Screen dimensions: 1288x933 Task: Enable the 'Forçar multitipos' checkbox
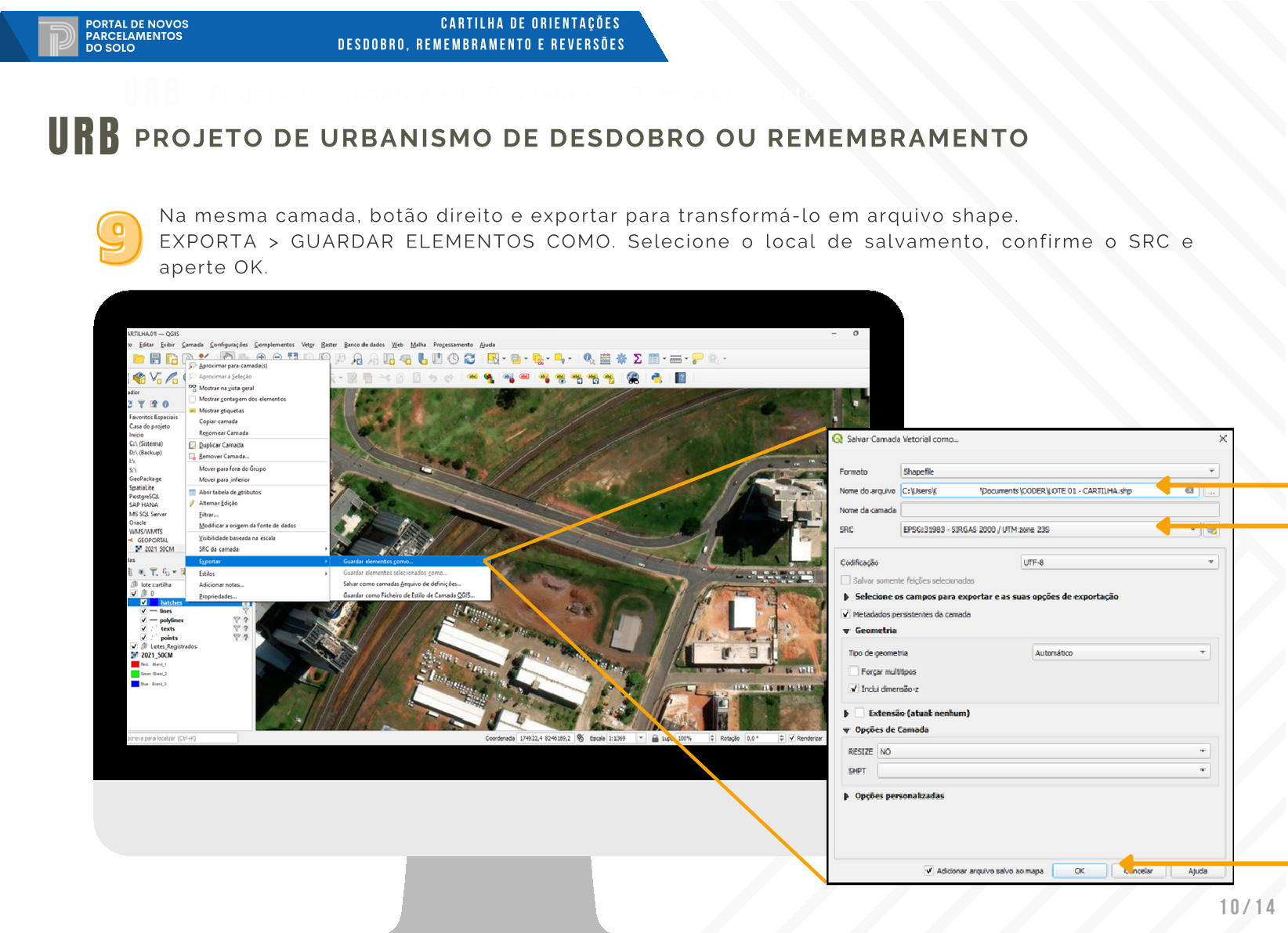(x=854, y=671)
